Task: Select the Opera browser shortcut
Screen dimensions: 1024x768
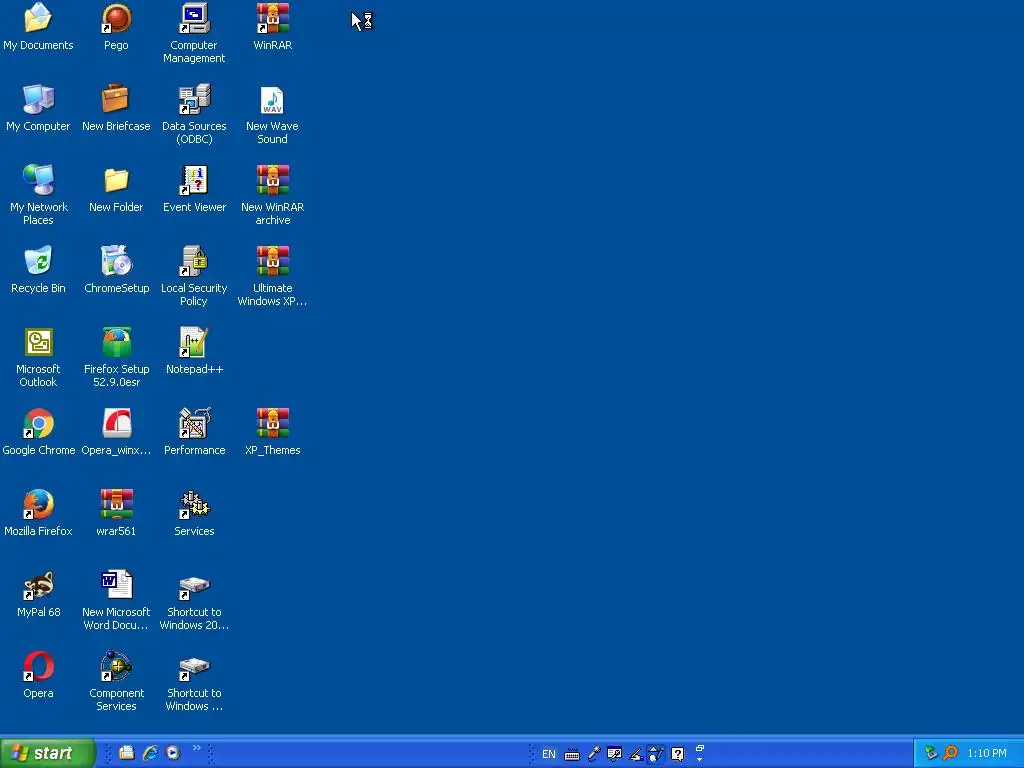Action: [x=38, y=675]
